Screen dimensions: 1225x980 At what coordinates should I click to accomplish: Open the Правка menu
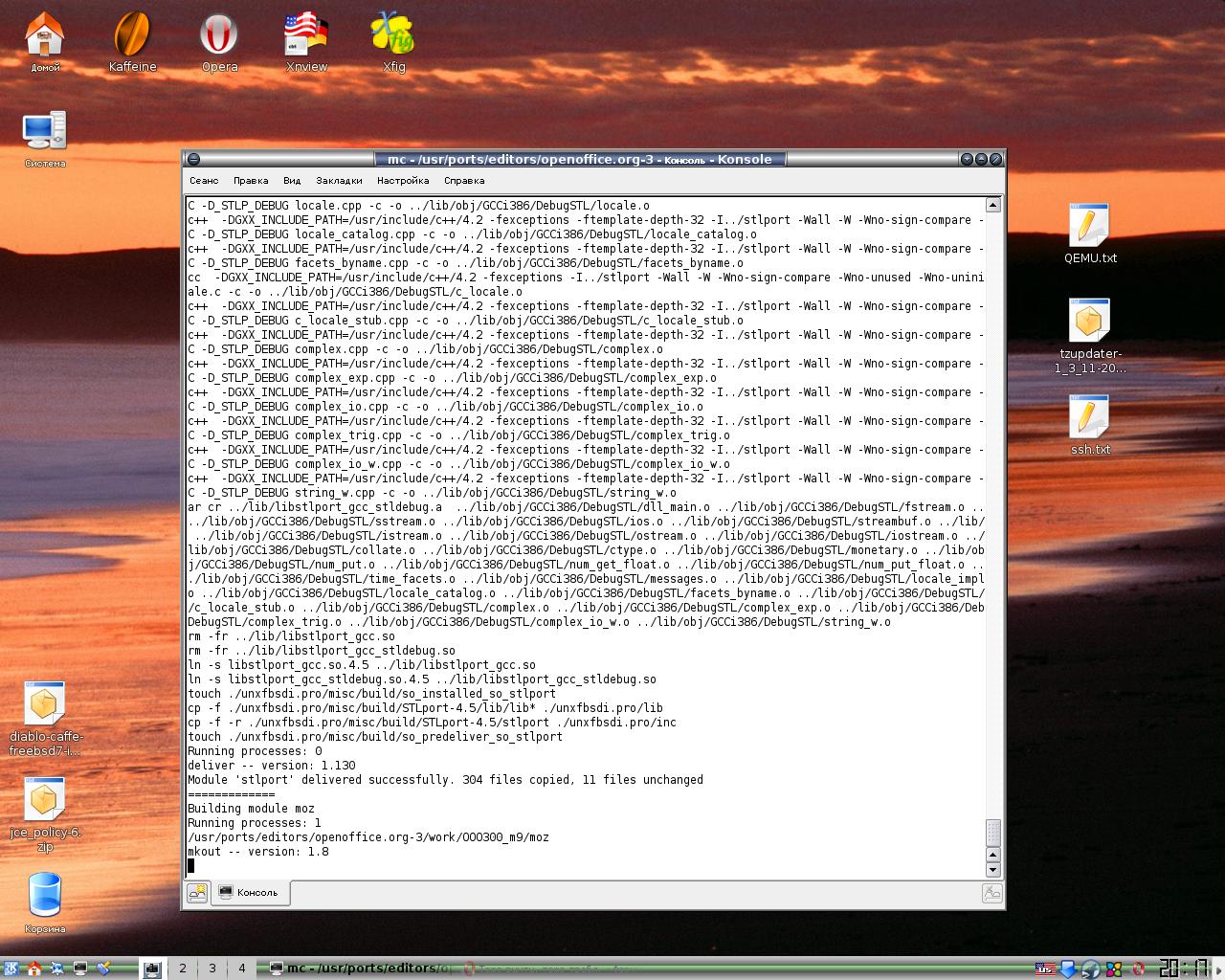click(251, 180)
